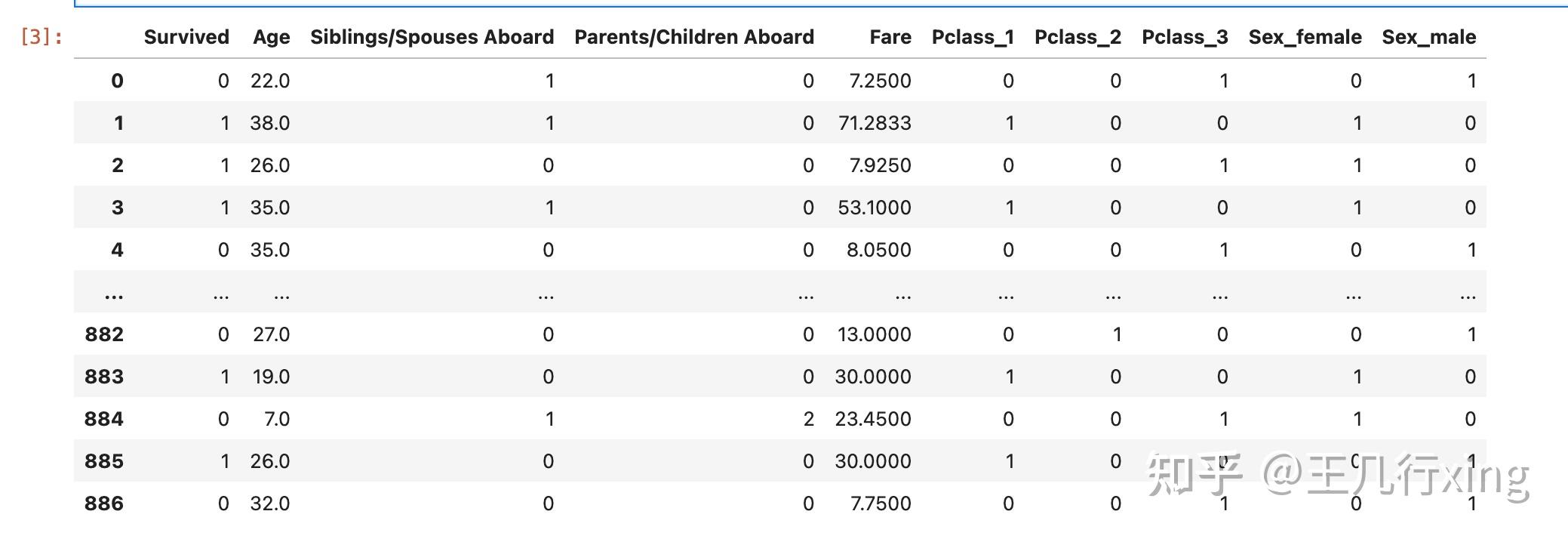Select the ellipsis in the index column
Image resolution: width=1568 pixels, height=545 pixels.
(114, 294)
